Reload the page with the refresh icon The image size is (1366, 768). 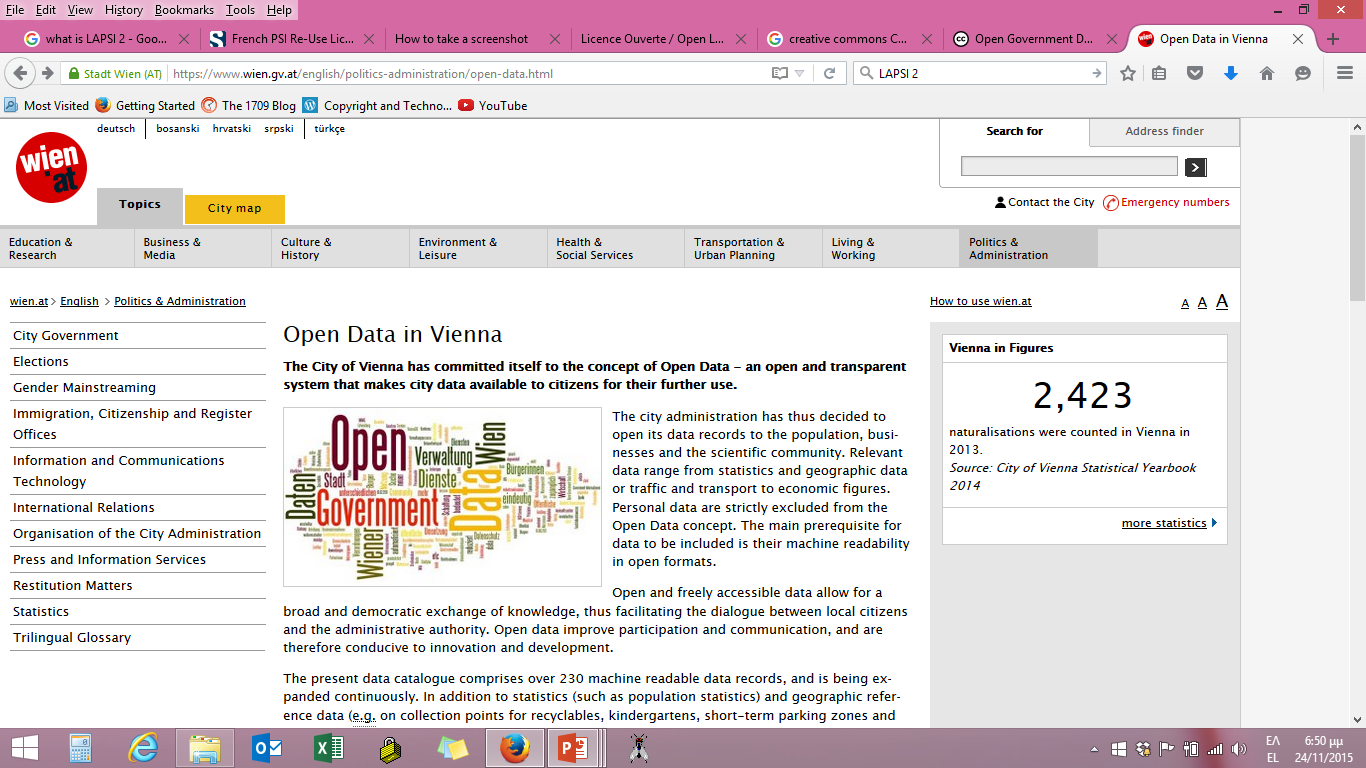[829, 73]
